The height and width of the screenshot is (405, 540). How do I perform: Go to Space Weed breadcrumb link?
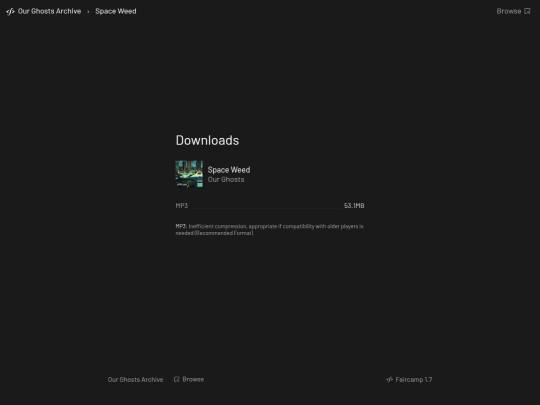point(116,11)
